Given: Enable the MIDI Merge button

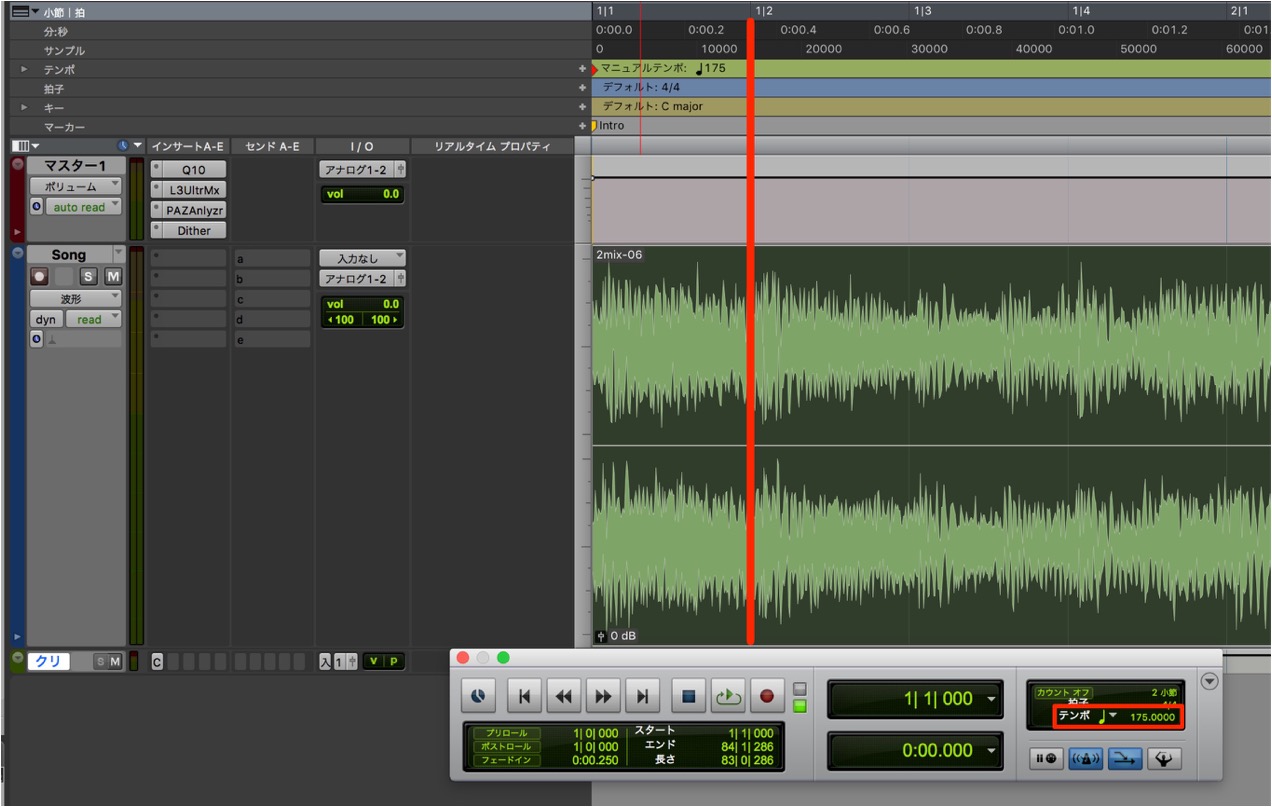Looking at the screenshot, I should [x=1126, y=759].
